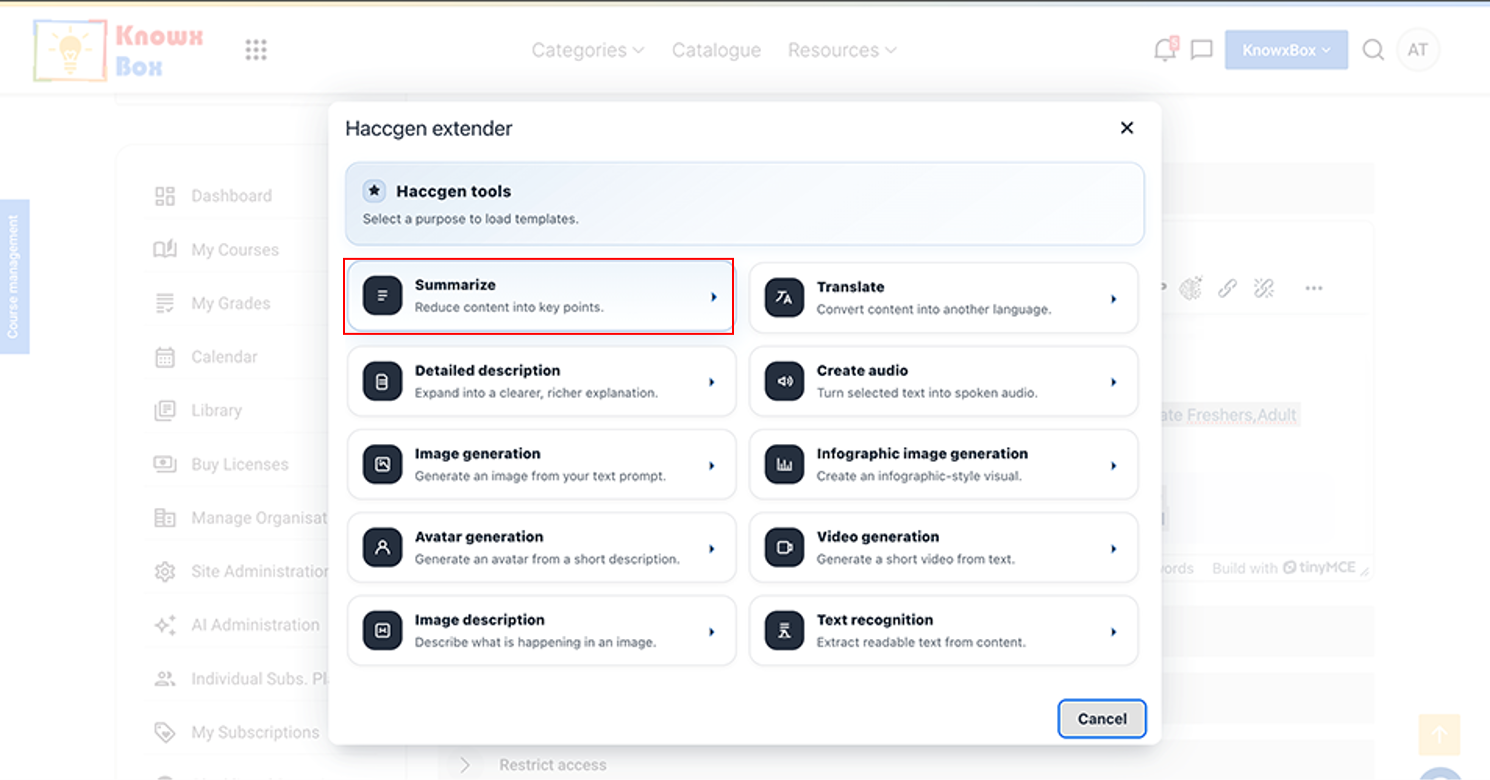The width and height of the screenshot is (1490, 780).
Task: Open the Translate tool
Action: point(943,298)
